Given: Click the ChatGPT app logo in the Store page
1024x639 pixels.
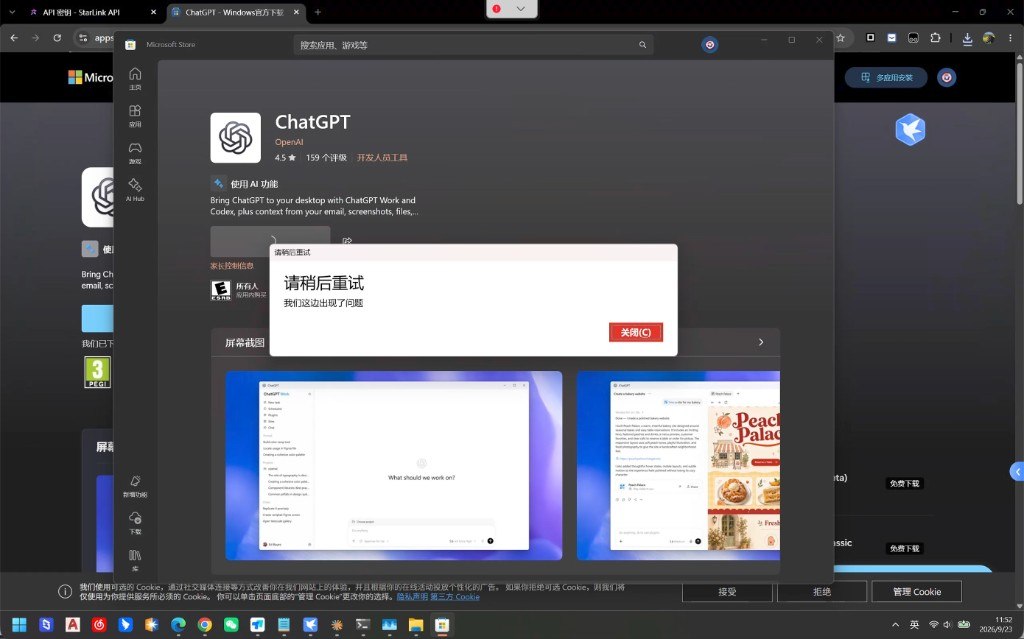Looking at the screenshot, I should tap(235, 138).
